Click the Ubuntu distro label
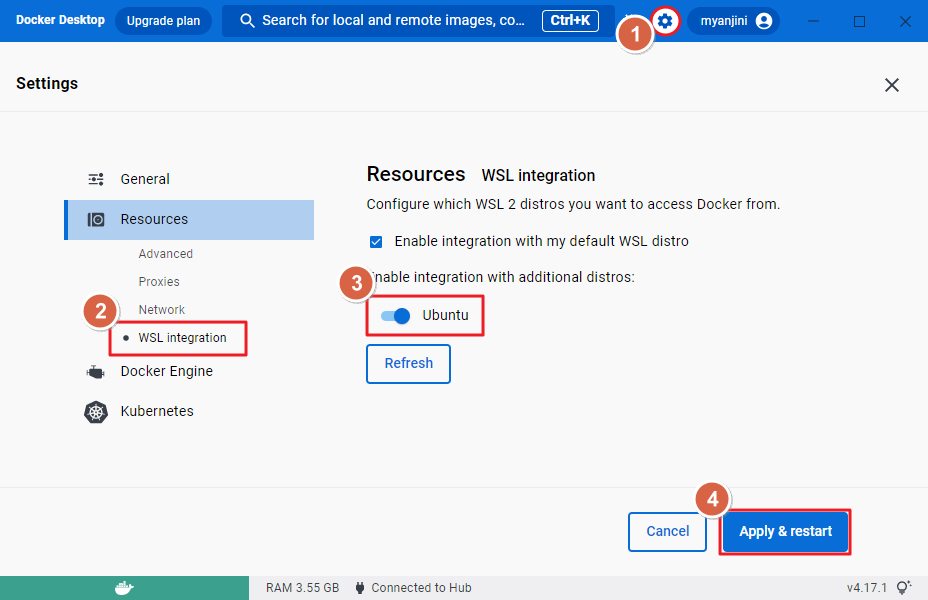This screenshot has width=928, height=600. 446,315
